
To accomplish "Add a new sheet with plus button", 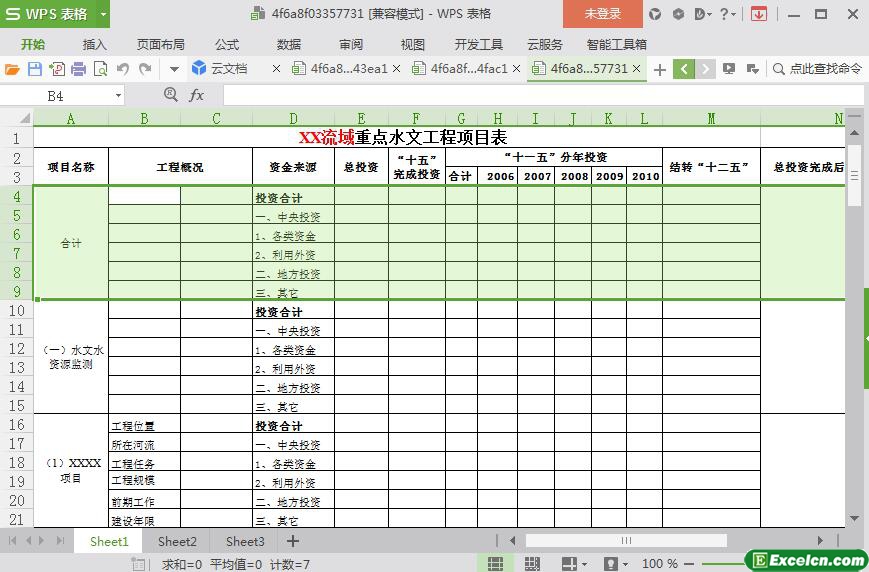I will click(x=293, y=541).
